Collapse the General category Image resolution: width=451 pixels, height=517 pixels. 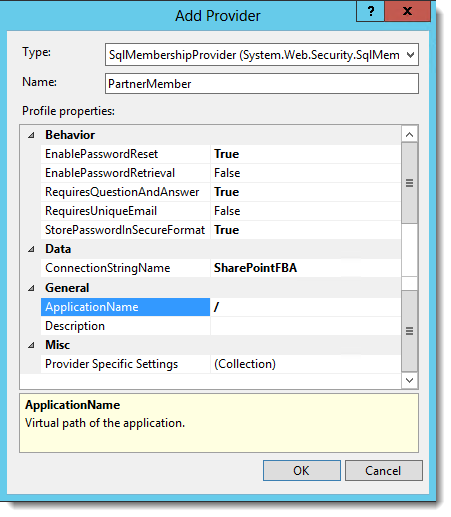coord(31,288)
